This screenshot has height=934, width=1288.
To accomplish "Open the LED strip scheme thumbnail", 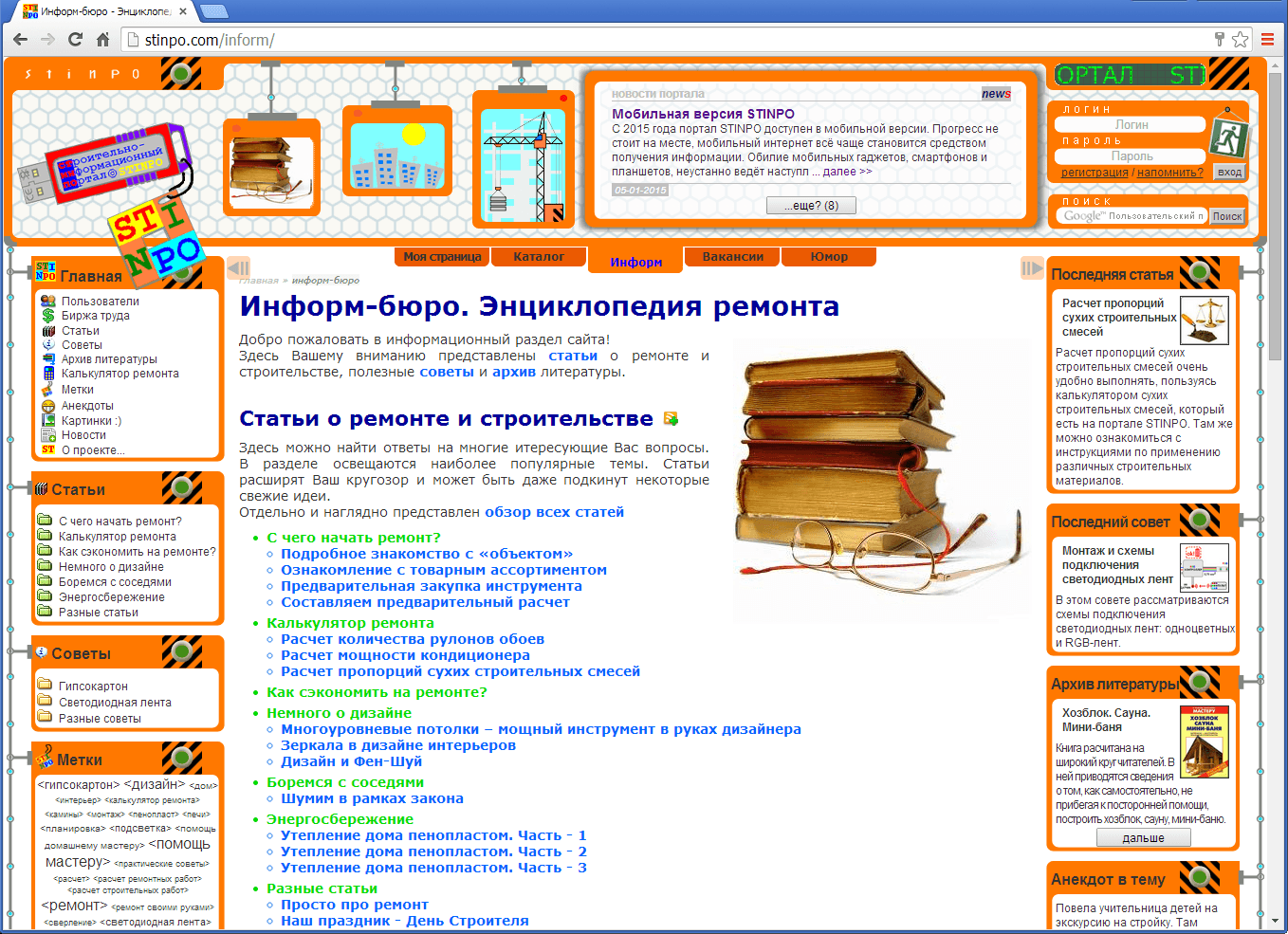I will (x=1205, y=567).
